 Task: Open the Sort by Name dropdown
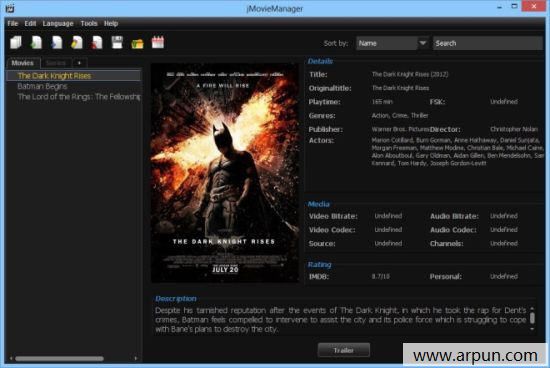392,43
